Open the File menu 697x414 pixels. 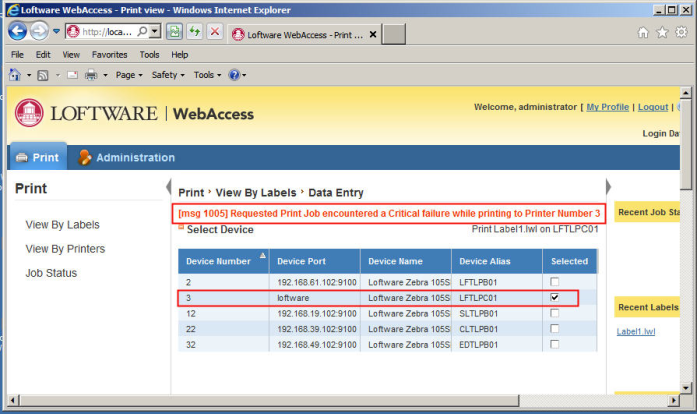17,55
